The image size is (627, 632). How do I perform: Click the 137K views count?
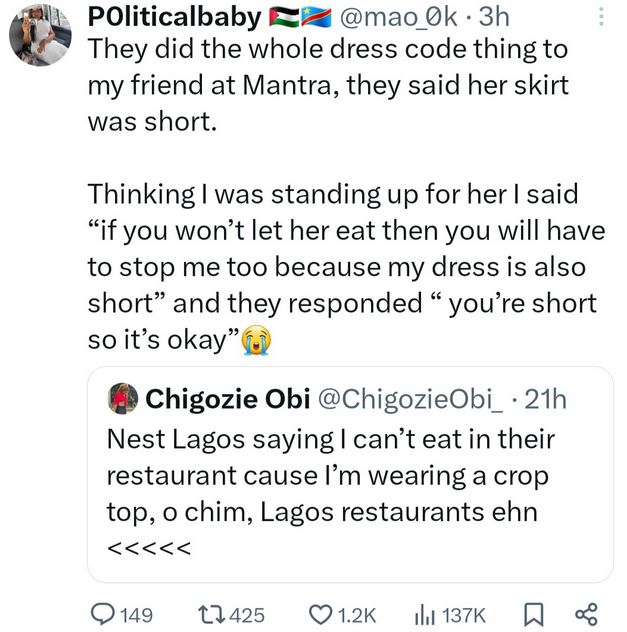point(463,615)
